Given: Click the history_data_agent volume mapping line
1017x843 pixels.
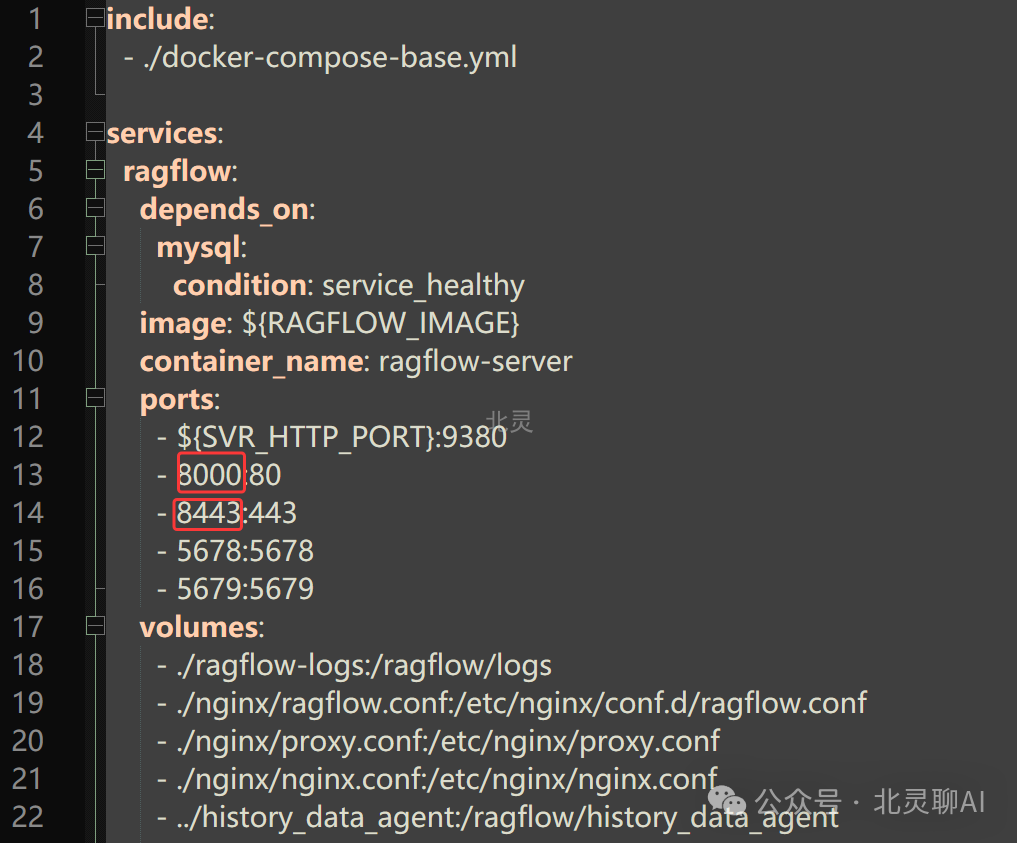Looking at the screenshot, I should (x=507, y=818).
